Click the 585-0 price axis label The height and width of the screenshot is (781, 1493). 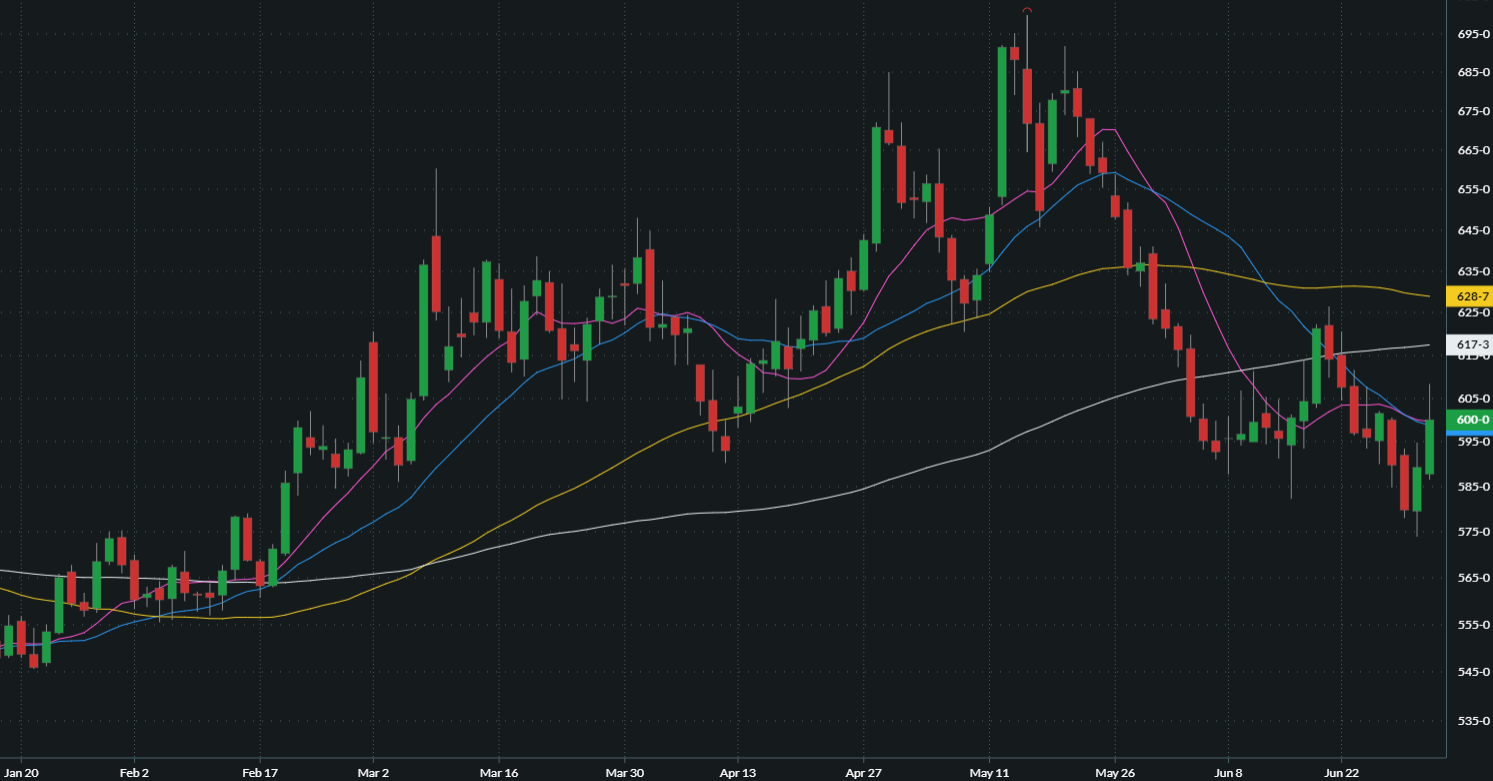tap(1474, 487)
